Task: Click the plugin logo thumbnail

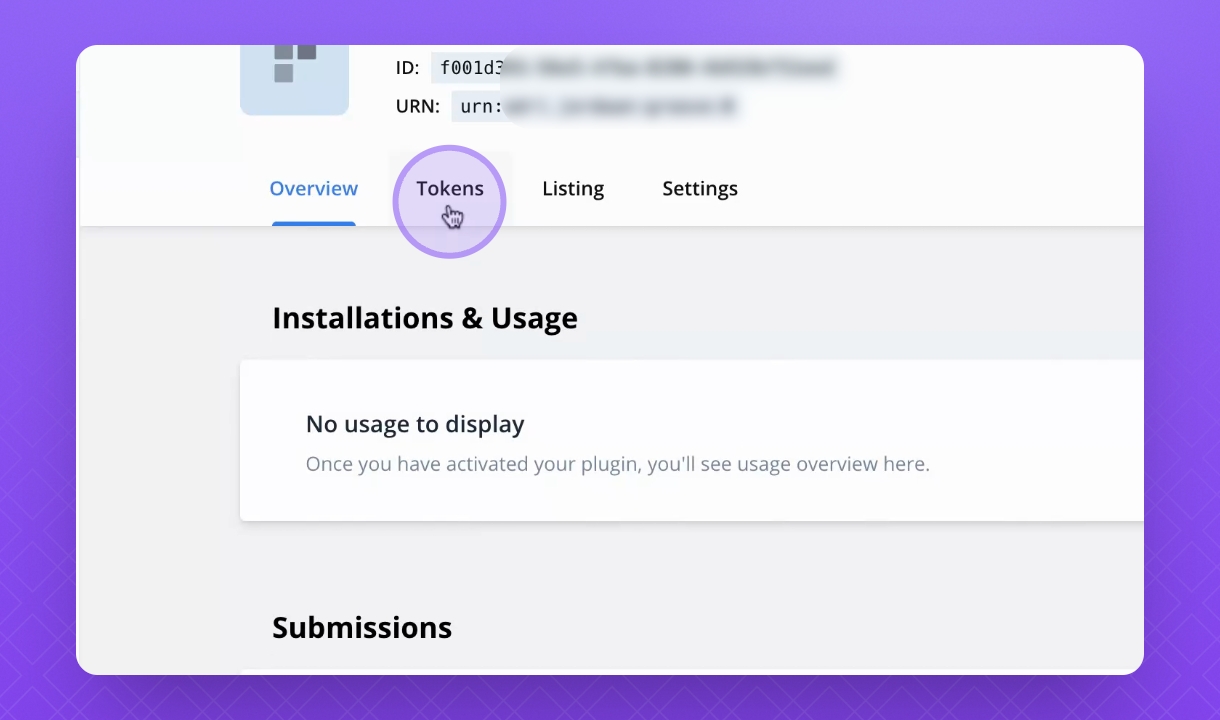Action: click(295, 80)
